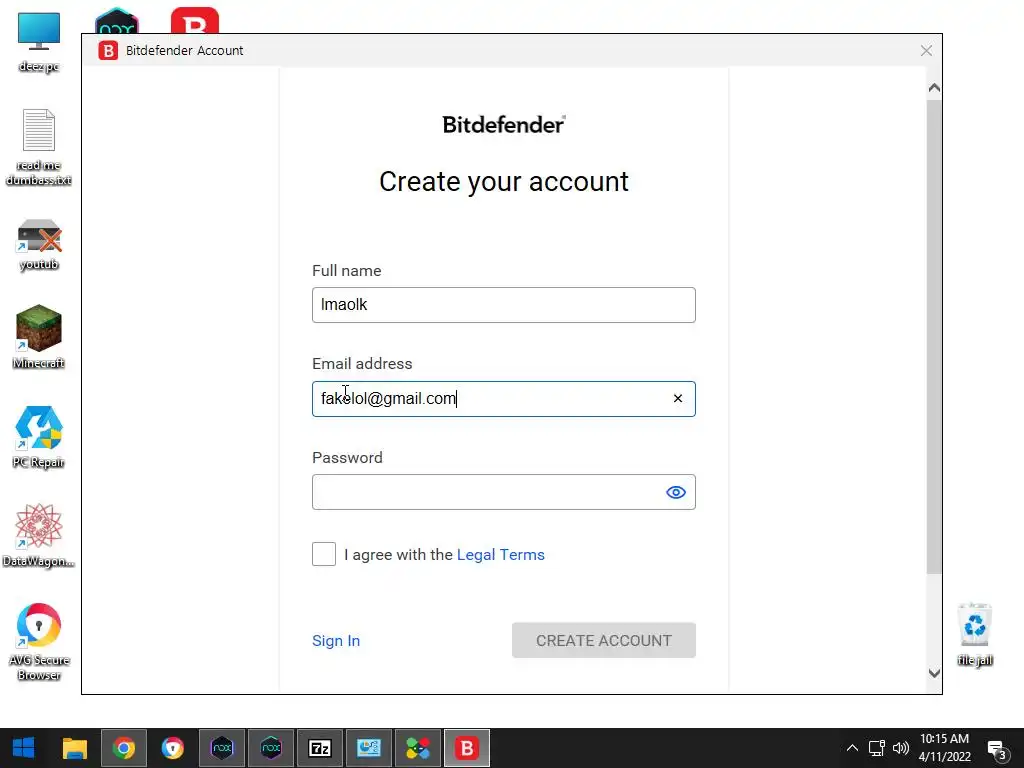Toggle password visibility eye icon
Viewport: 1024px width, 768px height.
tap(676, 492)
